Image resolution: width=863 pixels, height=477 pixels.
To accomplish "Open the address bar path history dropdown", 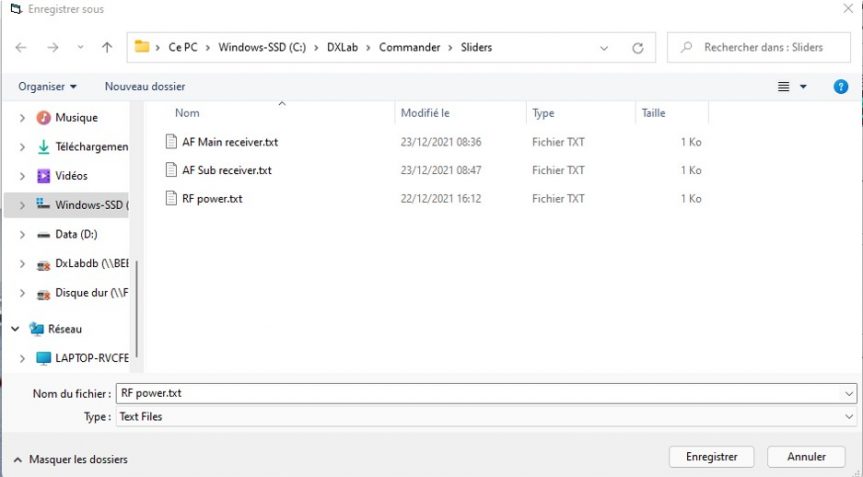I will coord(604,47).
